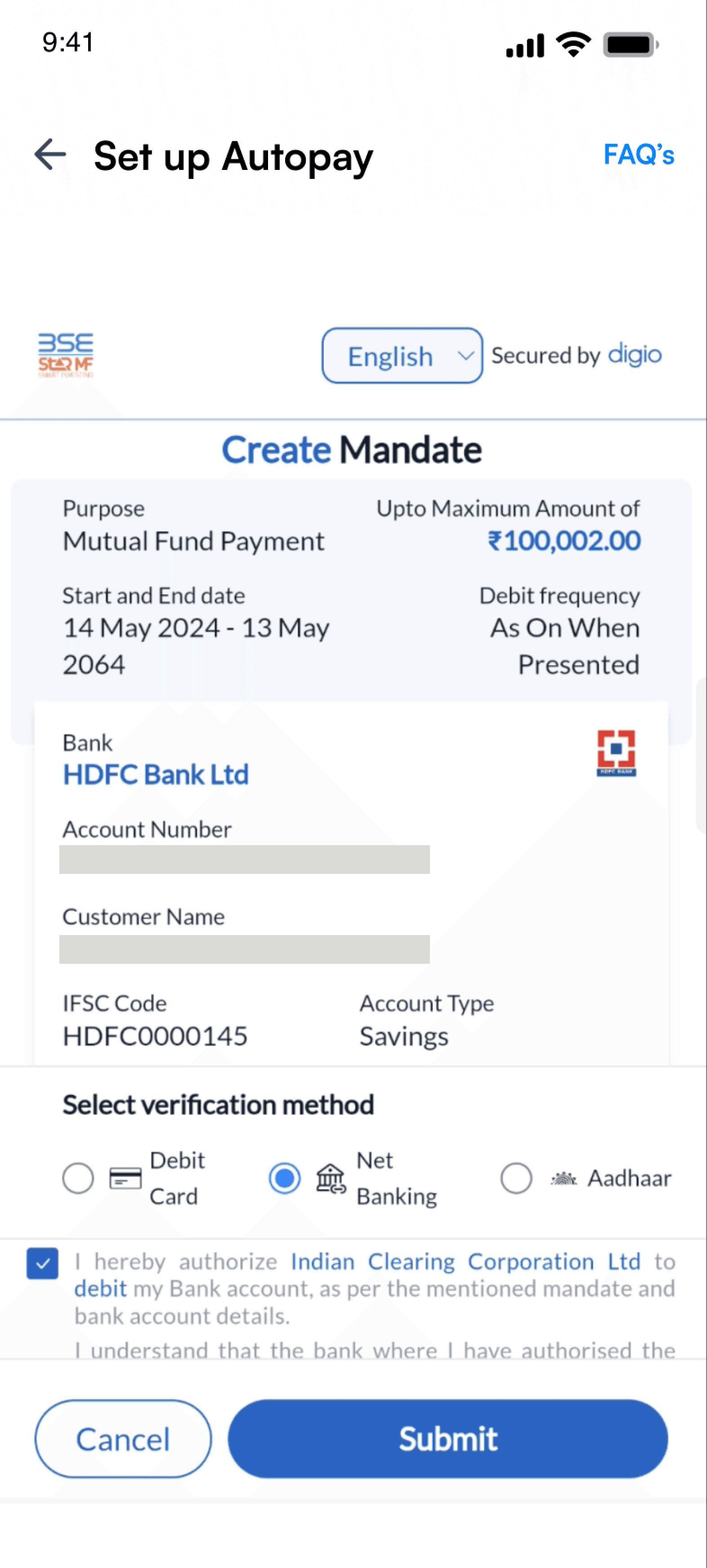Select the Aadhaar radio button
707x1568 pixels.
tap(516, 1178)
